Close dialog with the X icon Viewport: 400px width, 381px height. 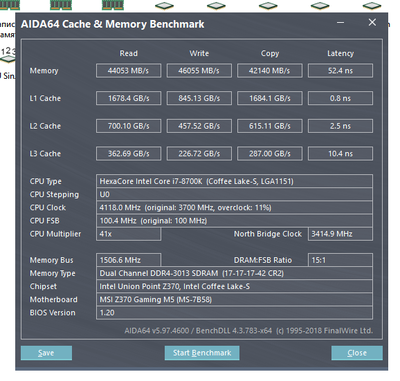(372, 22)
